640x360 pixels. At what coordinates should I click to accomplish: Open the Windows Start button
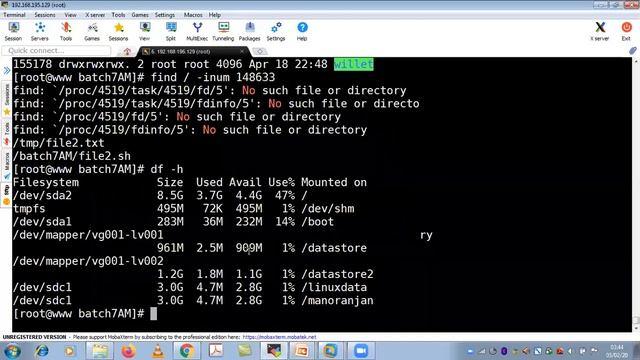coord(12,351)
